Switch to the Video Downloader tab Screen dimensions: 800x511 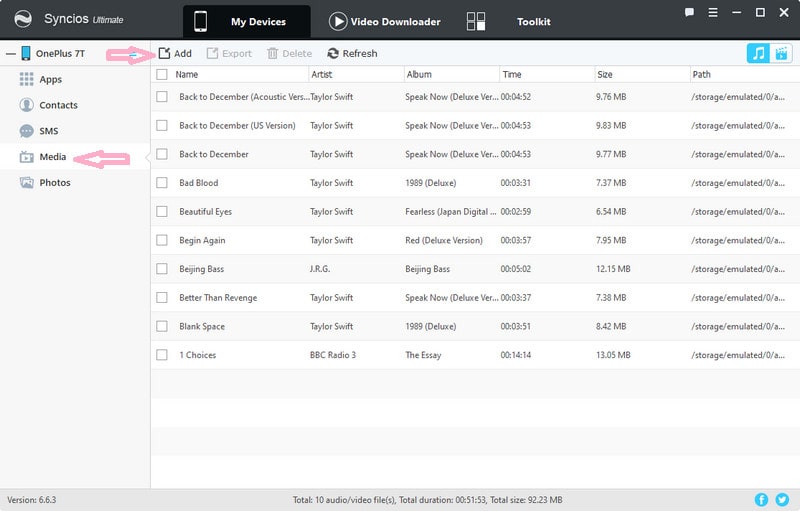tap(385, 21)
